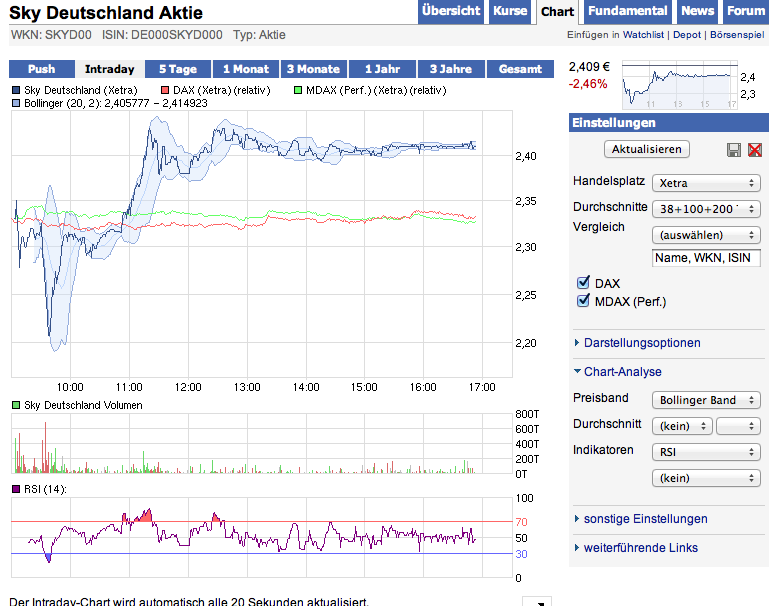Select the 1 Monat time range
Image resolution: width=772 pixels, height=606 pixels.
click(x=246, y=69)
